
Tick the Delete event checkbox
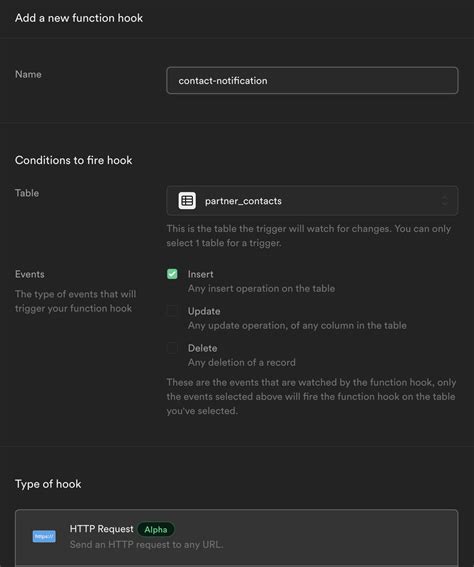172,348
